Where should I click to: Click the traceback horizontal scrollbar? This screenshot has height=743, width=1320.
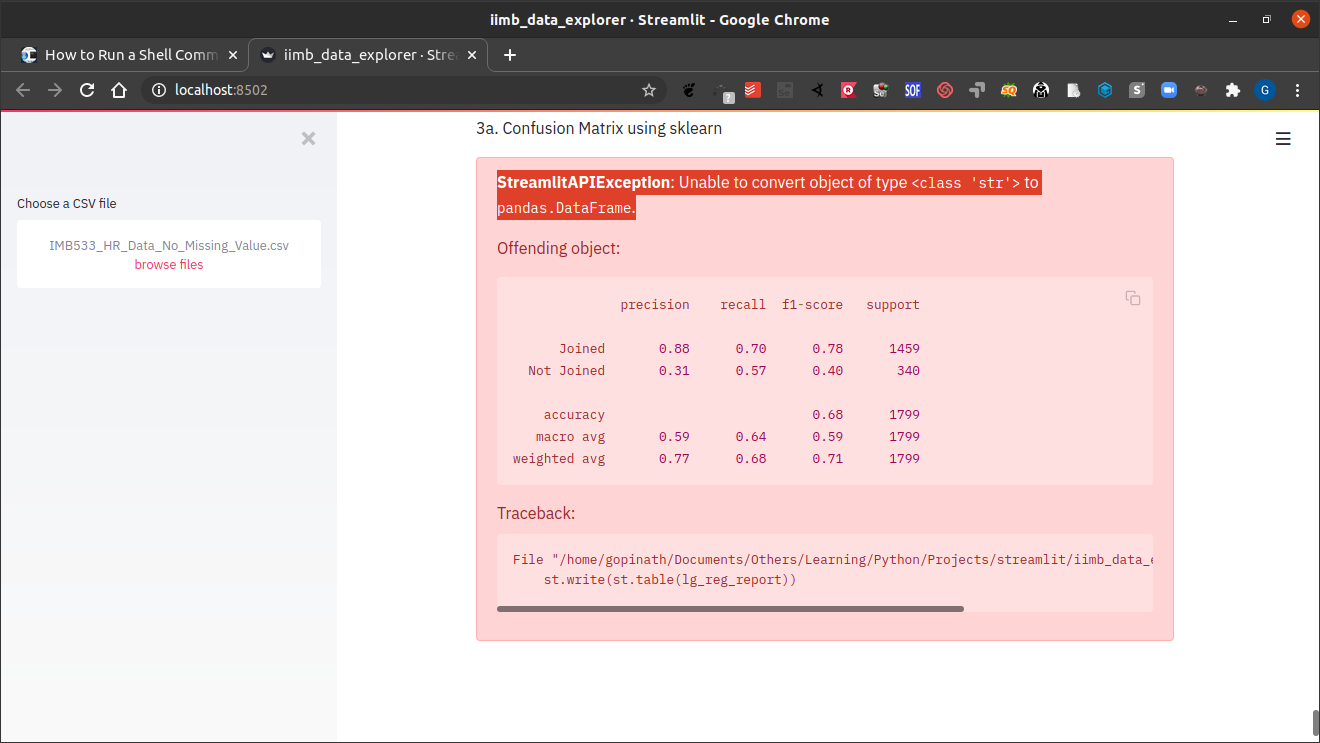click(x=730, y=608)
